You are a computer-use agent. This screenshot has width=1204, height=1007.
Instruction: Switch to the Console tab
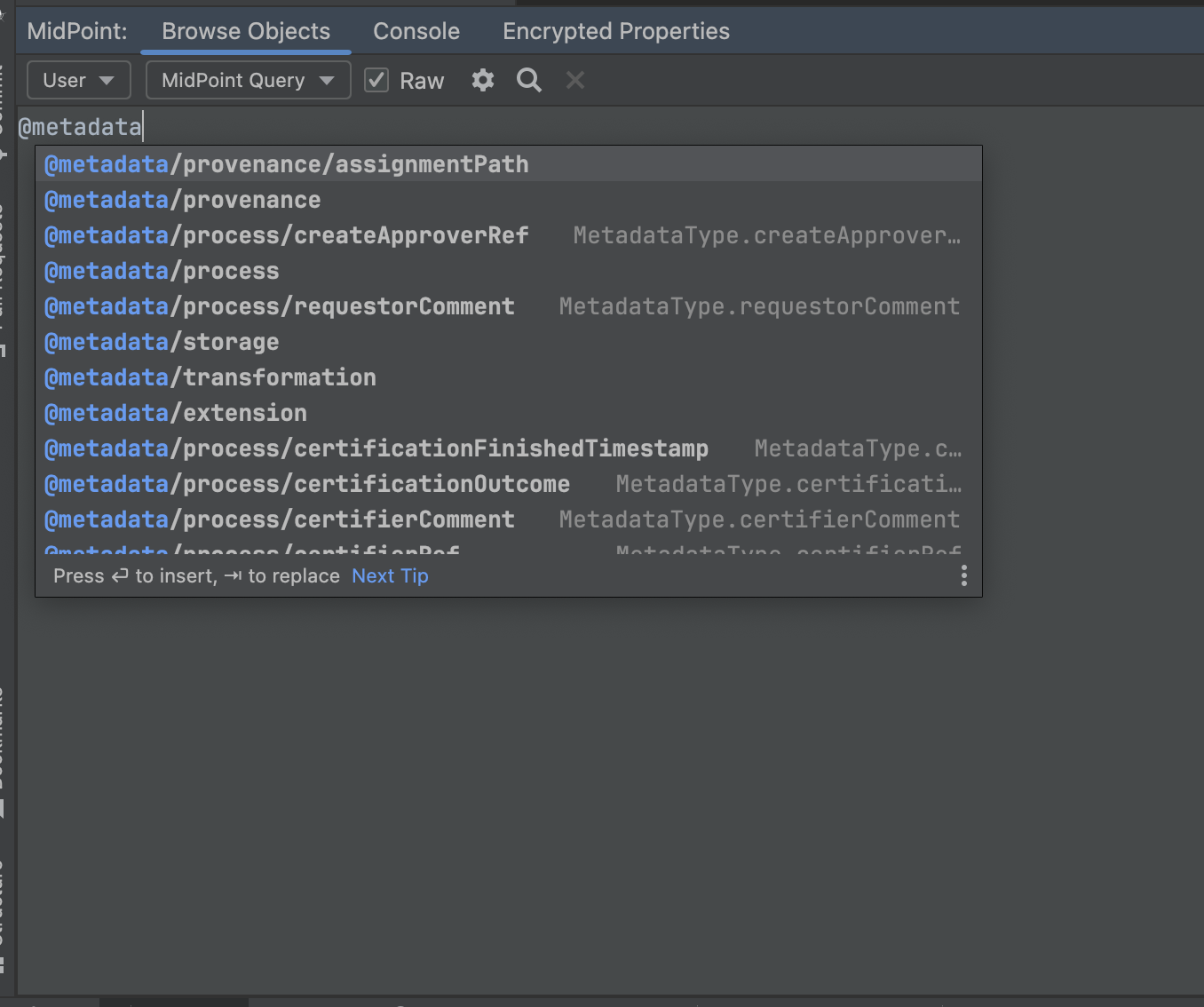click(416, 30)
